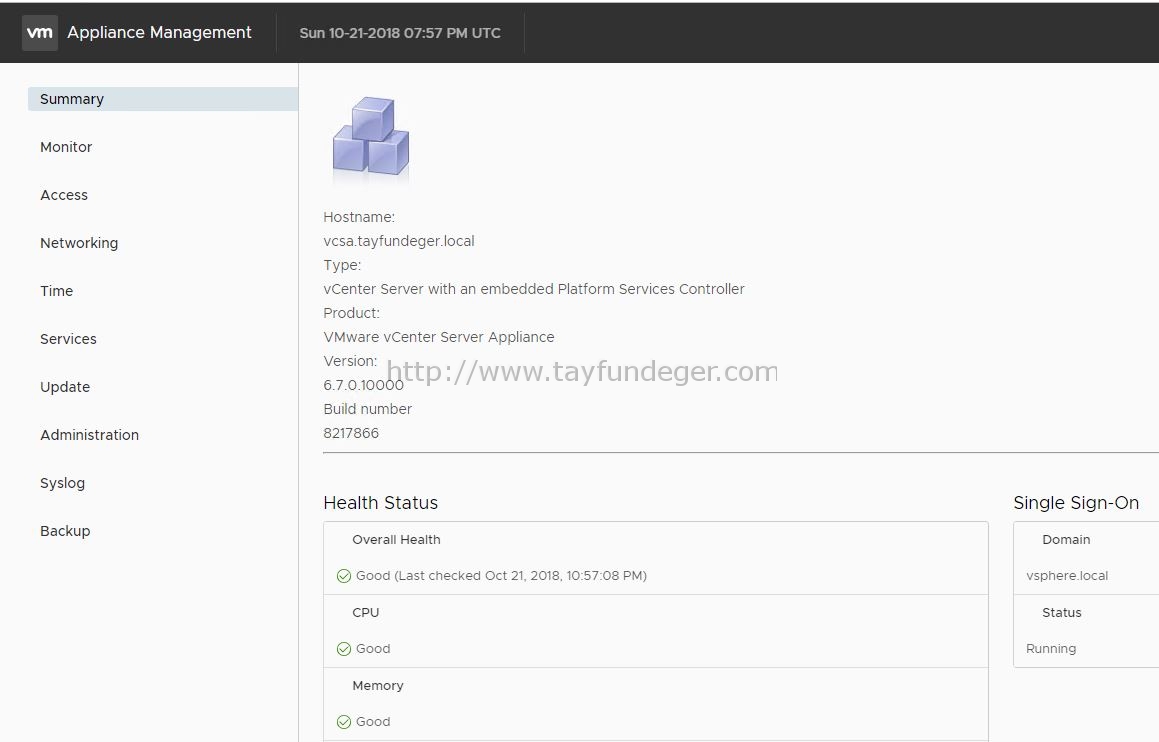Click the VMware vm logo icon
1159x742 pixels.
[40, 33]
